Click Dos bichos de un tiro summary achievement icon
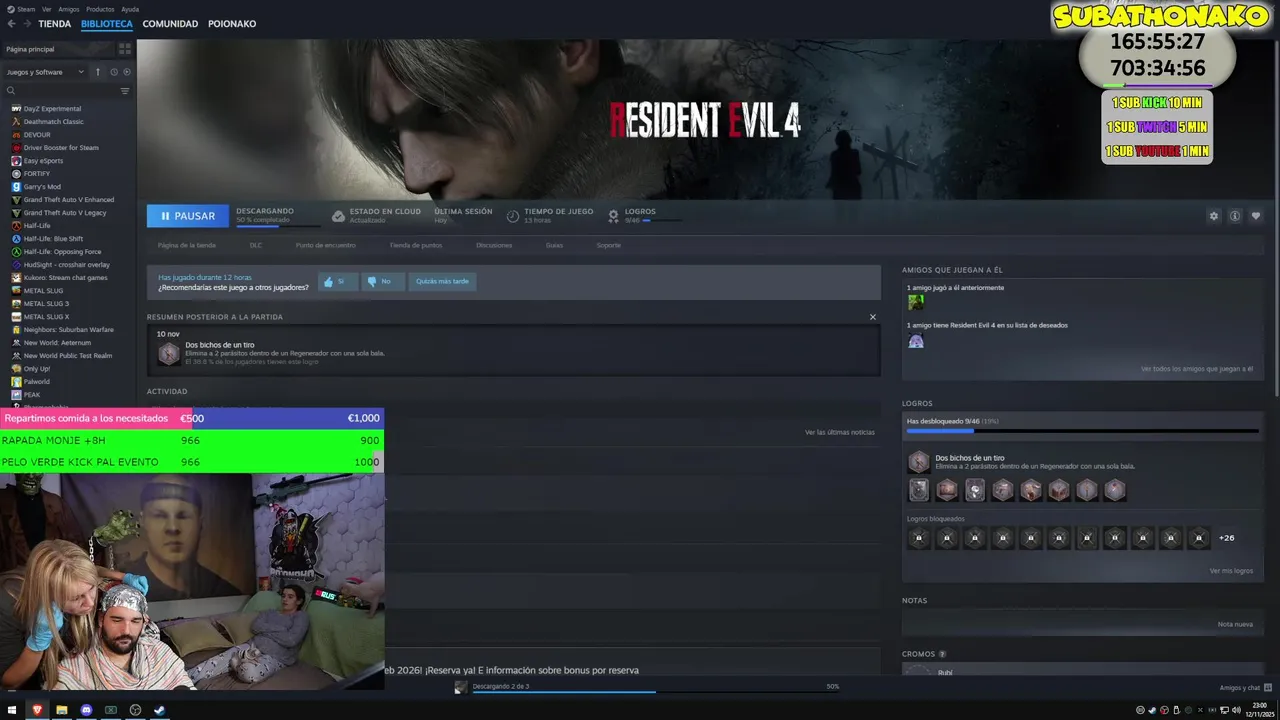The width and height of the screenshot is (1280, 720). [x=169, y=353]
